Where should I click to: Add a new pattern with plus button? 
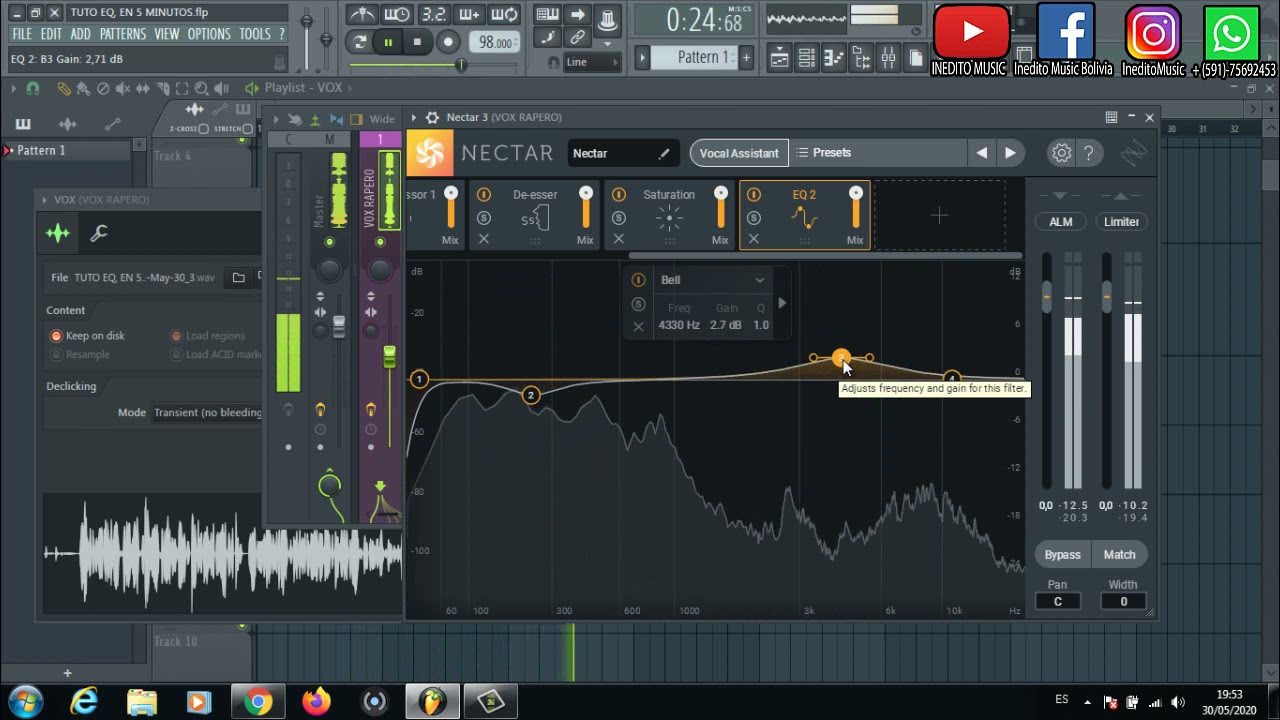coord(746,57)
